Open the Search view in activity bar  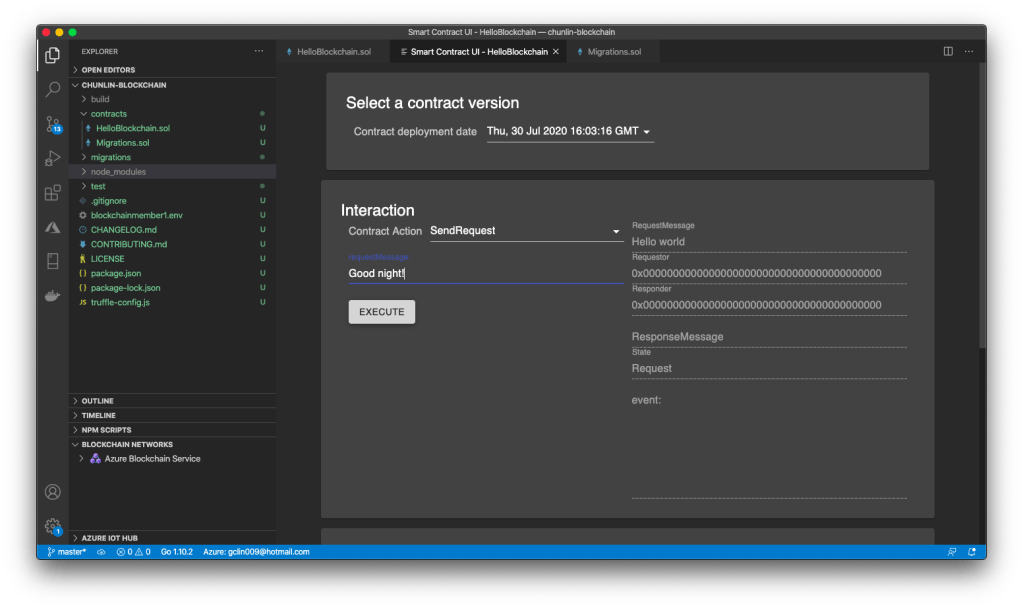(53, 90)
